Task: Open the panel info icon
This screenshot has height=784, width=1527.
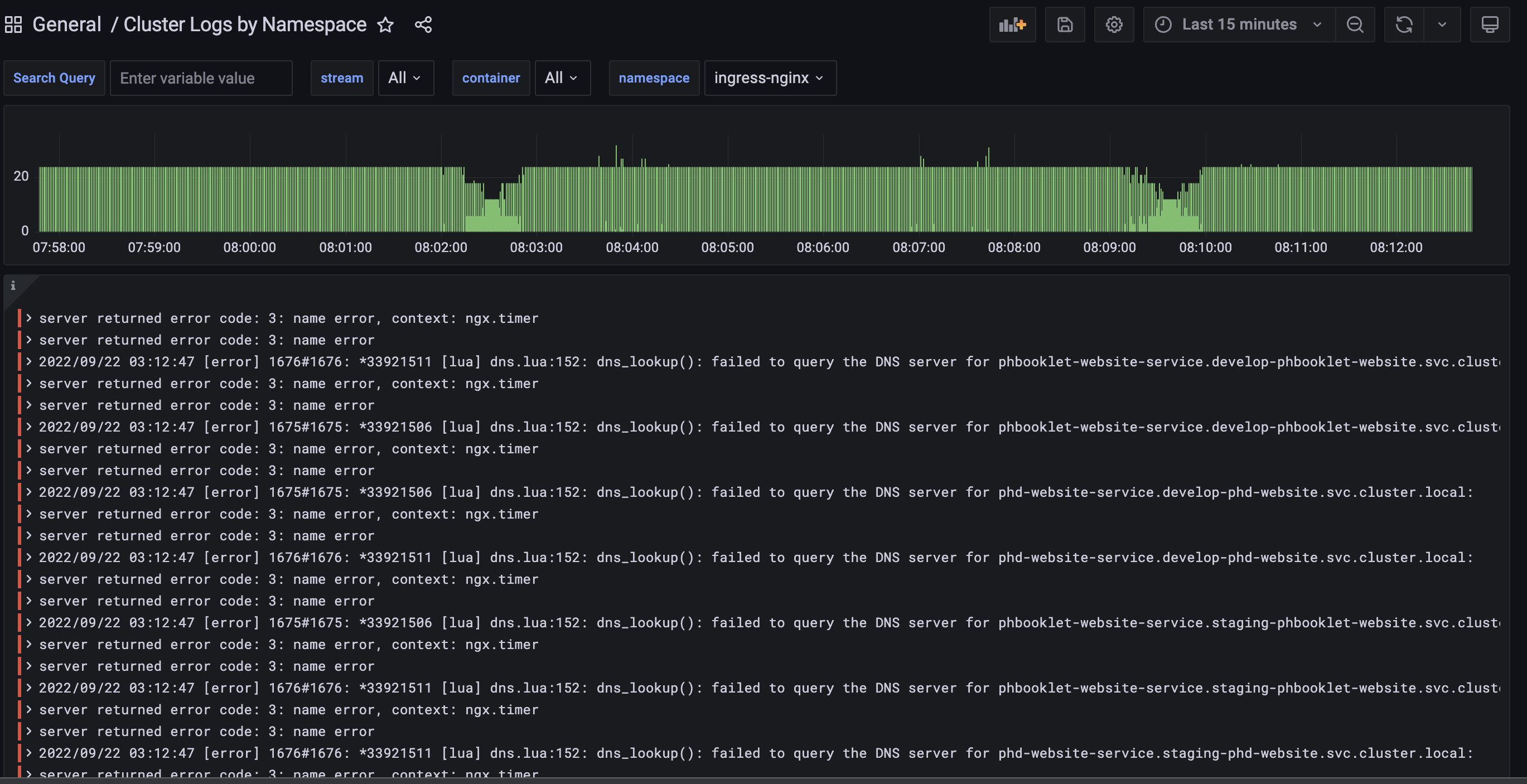Action: 13,285
